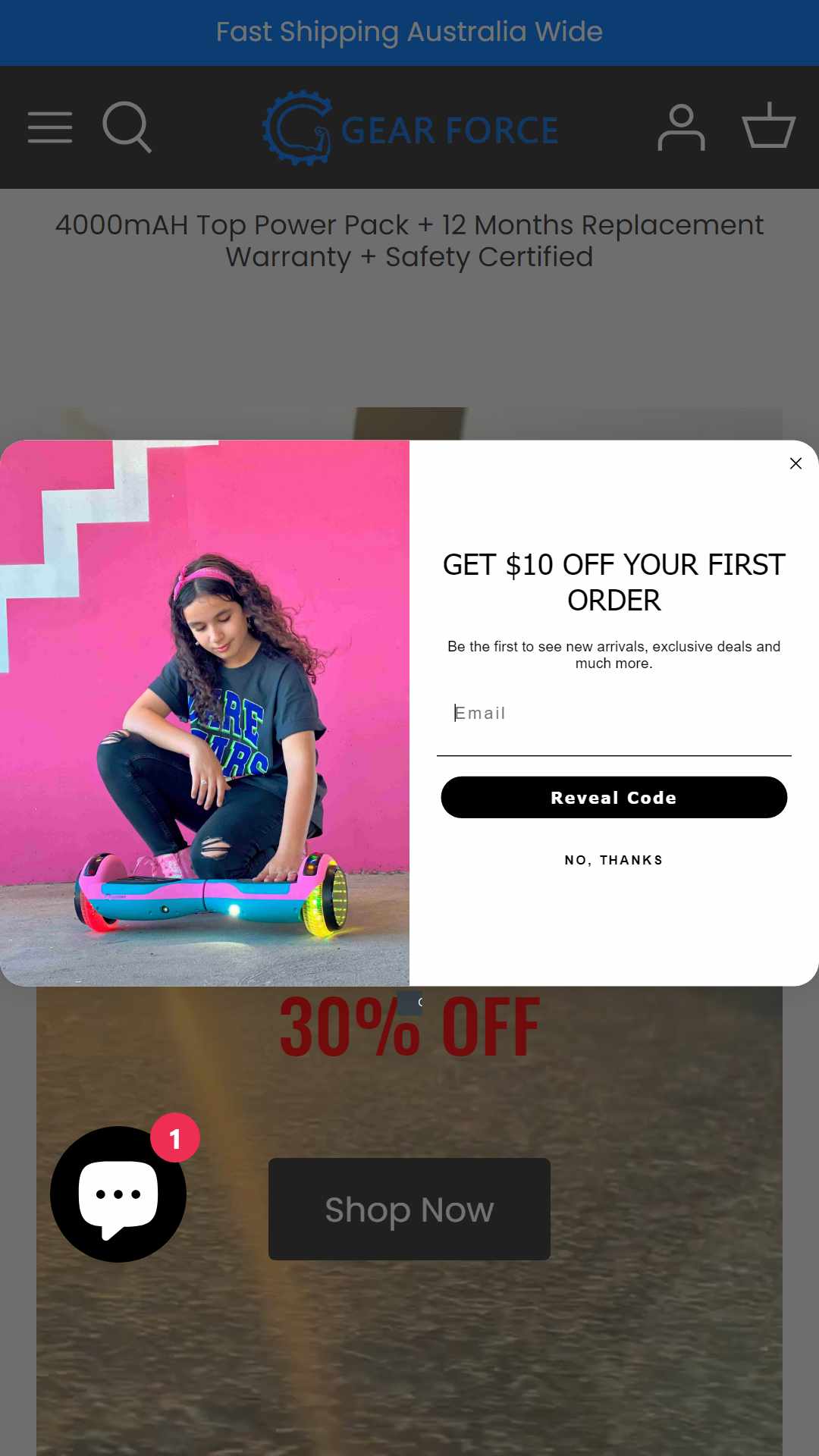Open the search magnifier icon
Screen dimensions: 819x1456
tap(127, 127)
